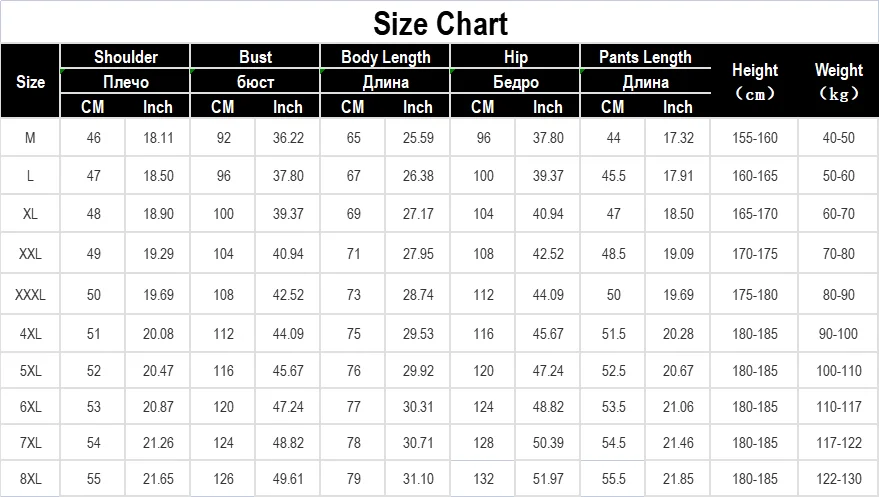Click the M size row label
Screen dimensions: 879x497
click(x=31, y=138)
